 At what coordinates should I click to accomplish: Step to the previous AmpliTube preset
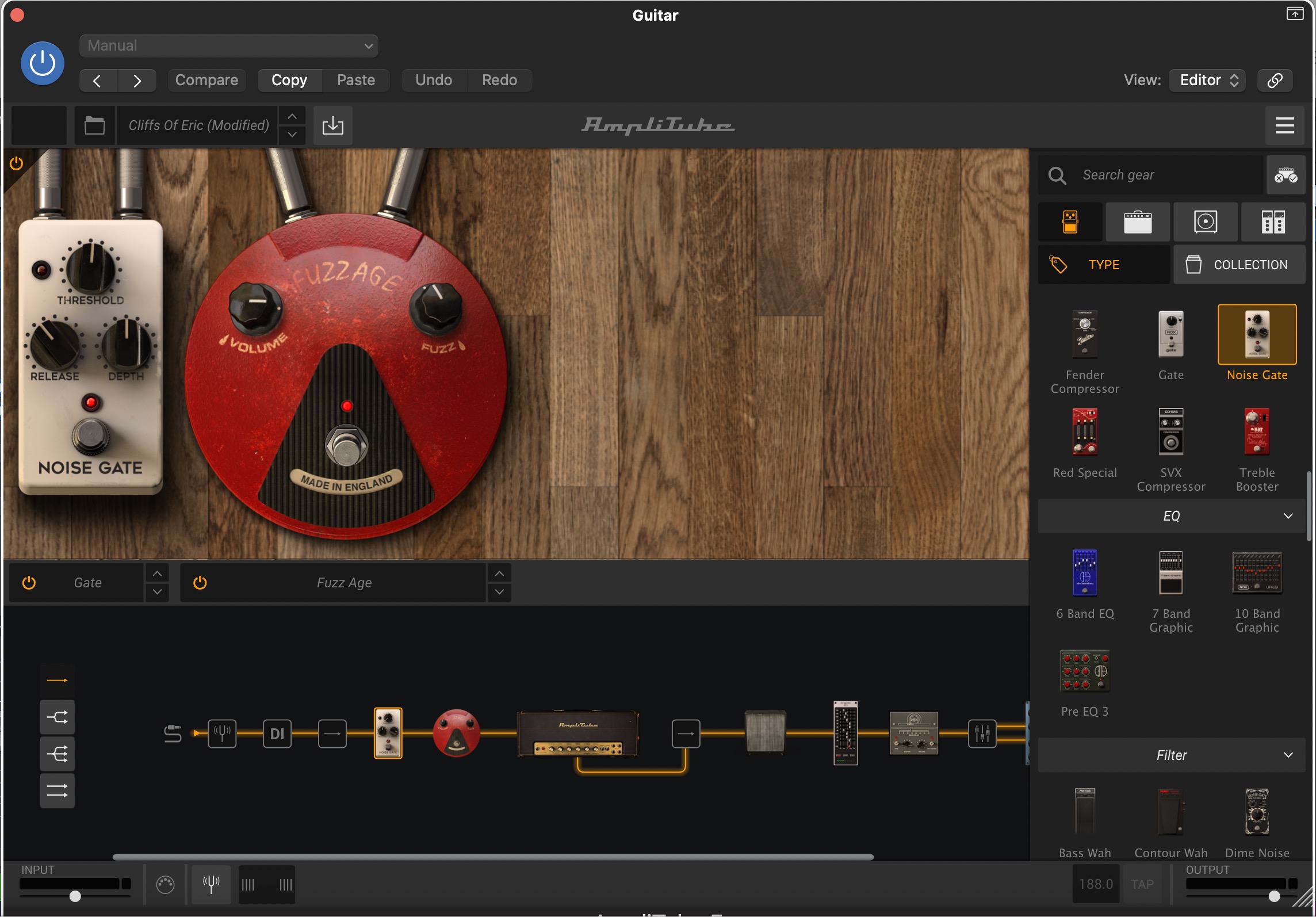point(292,116)
